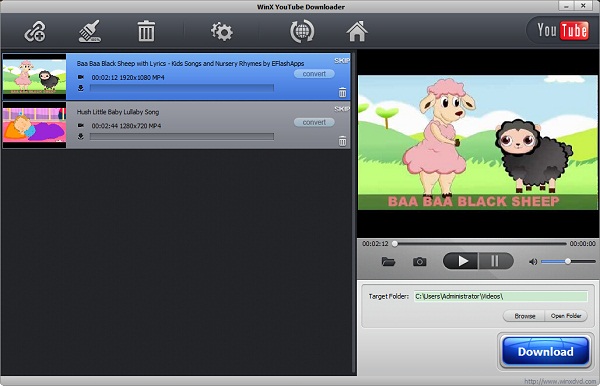Image resolution: width=600 pixels, height=386 pixels.
Task: Browse for a target folder
Action: (x=524, y=316)
